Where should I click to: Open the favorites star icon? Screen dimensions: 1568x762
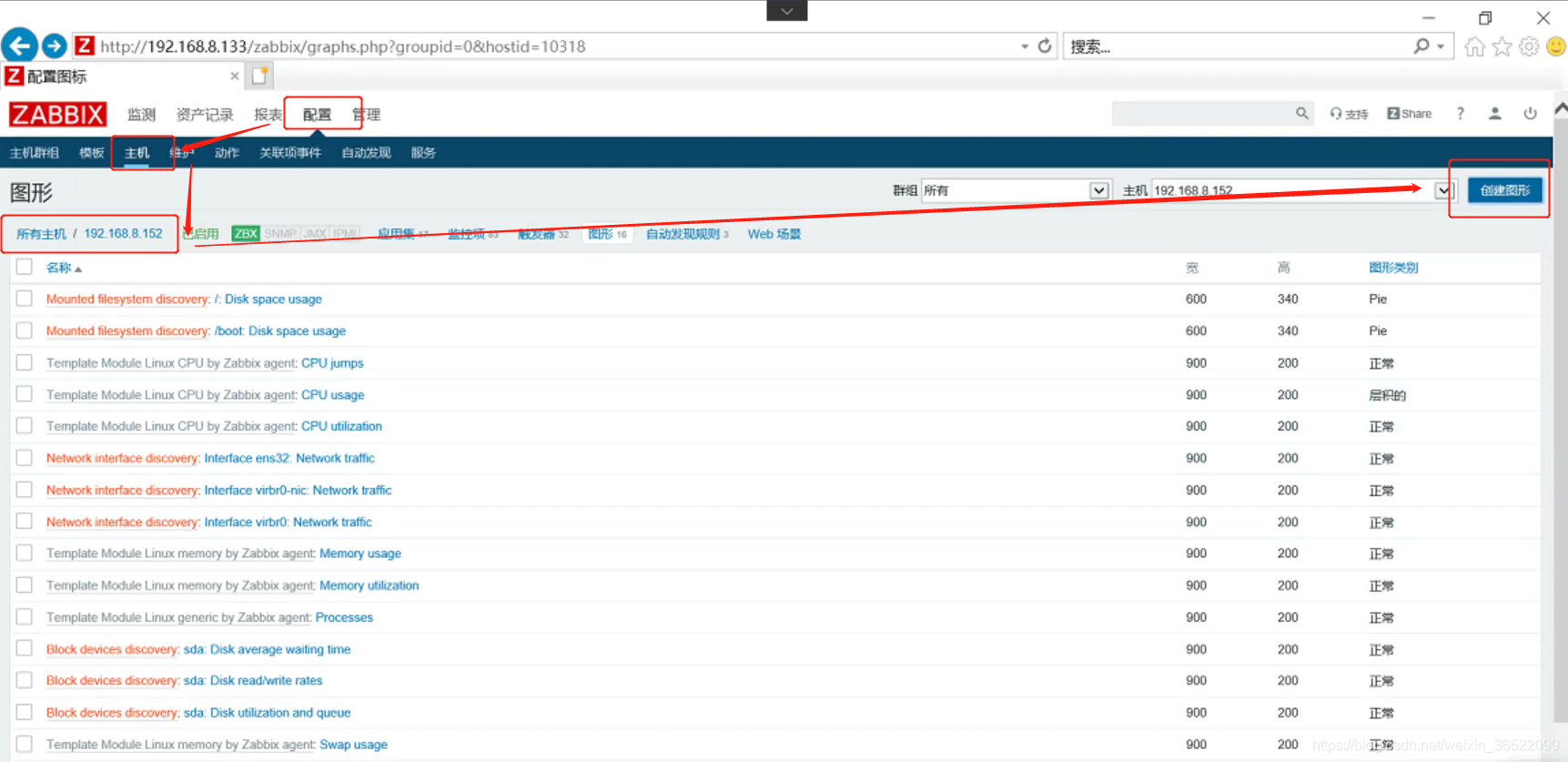tap(1502, 46)
